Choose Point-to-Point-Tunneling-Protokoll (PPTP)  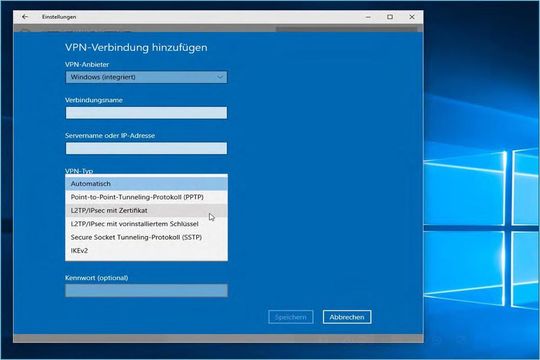[146, 197]
